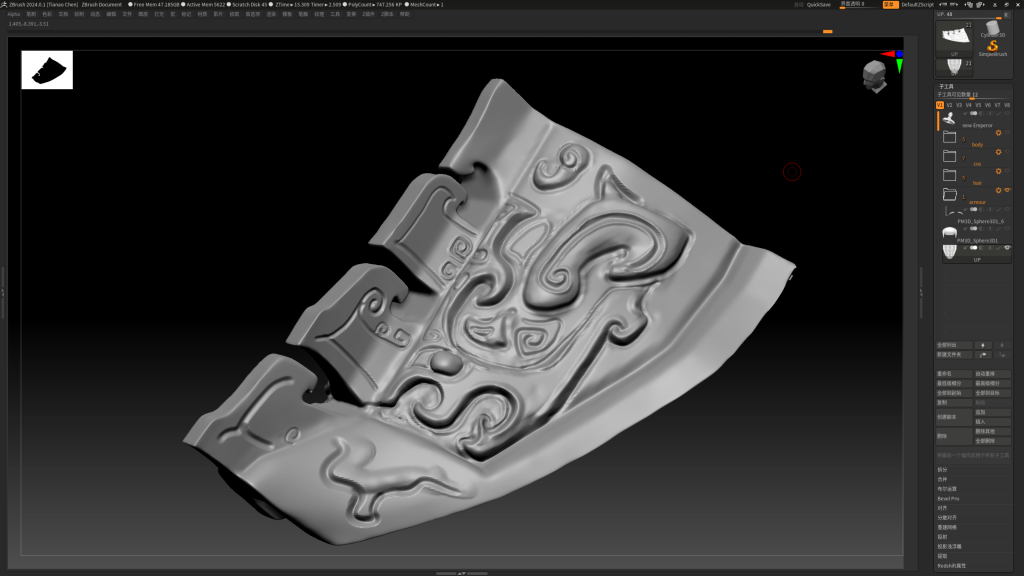Click the left-arrow layout icon after DefaultZScript

point(943,5)
